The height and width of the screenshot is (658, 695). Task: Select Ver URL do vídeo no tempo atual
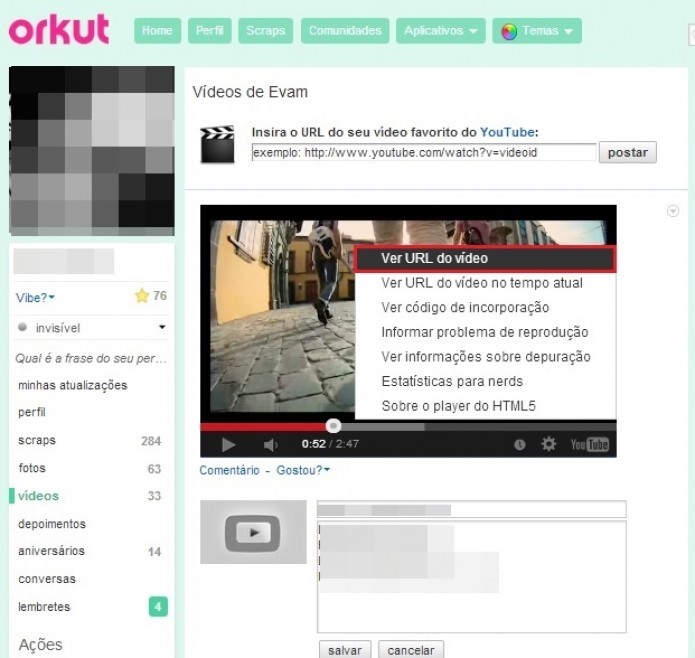coord(485,283)
